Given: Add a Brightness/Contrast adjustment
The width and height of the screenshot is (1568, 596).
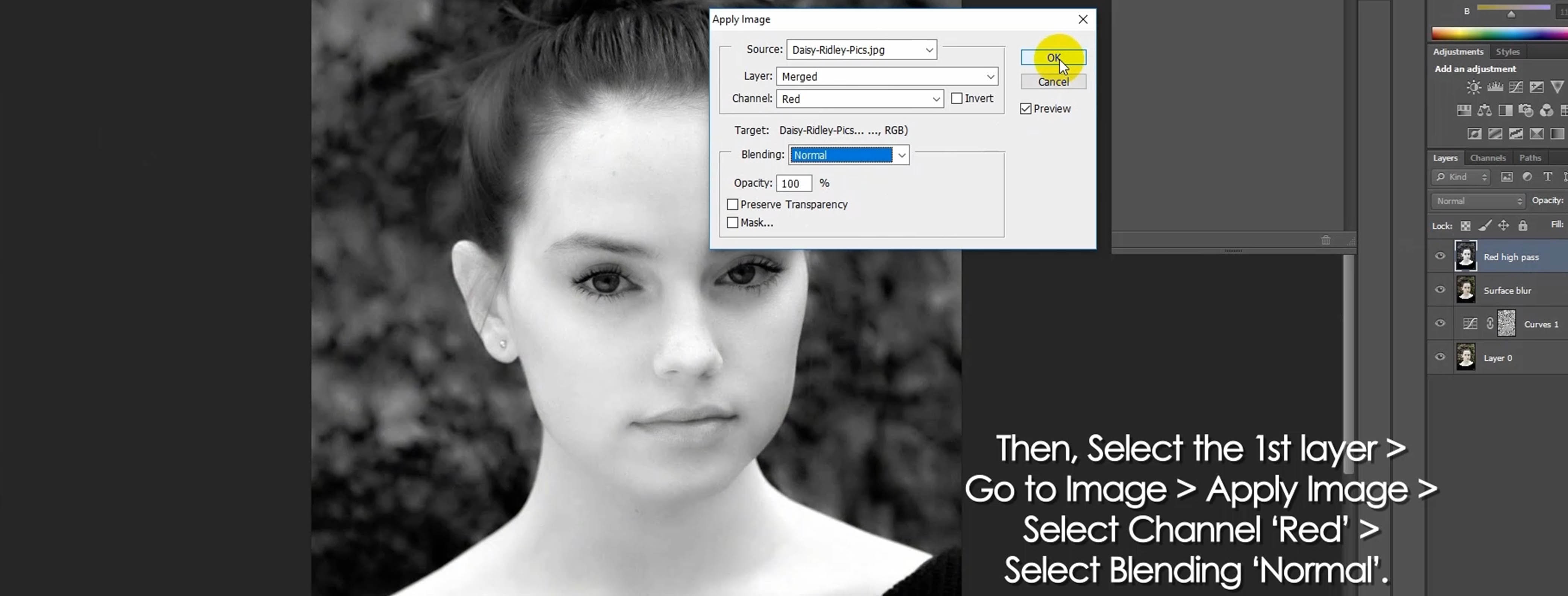Looking at the screenshot, I should [x=1474, y=87].
